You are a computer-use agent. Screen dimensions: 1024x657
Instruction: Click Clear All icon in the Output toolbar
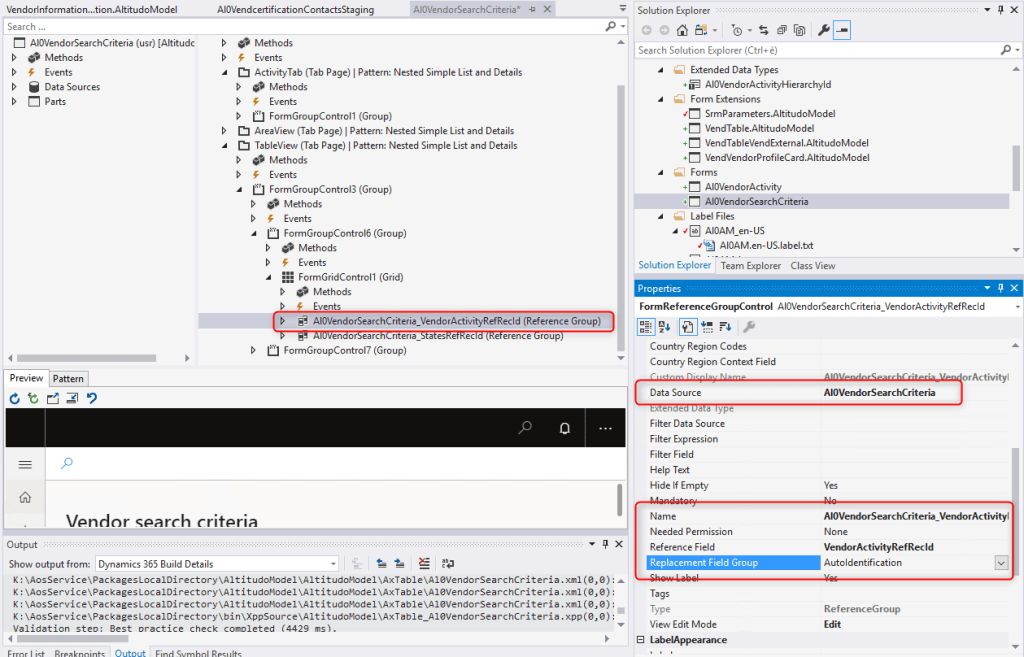(x=425, y=564)
